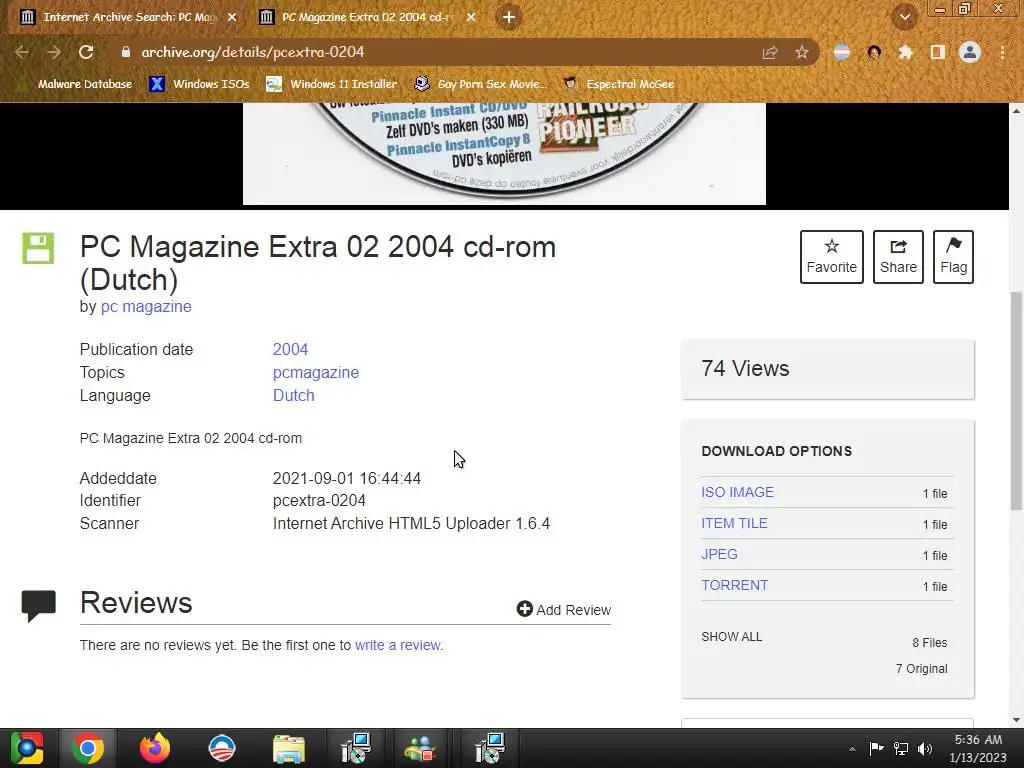The width and height of the screenshot is (1024, 768).
Task: Open the round Obama-logo taskbar app
Action: click(x=221, y=748)
